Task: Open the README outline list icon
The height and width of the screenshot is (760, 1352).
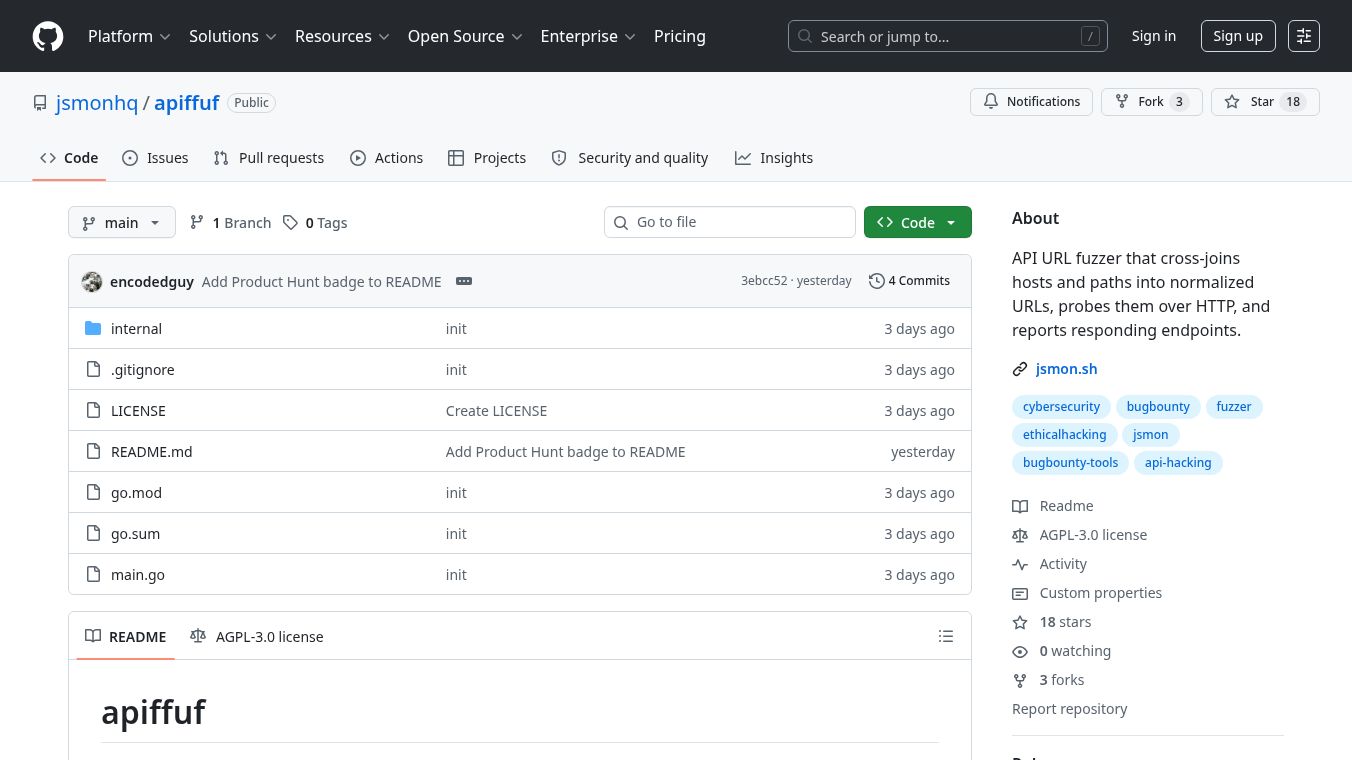Action: click(946, 636)
